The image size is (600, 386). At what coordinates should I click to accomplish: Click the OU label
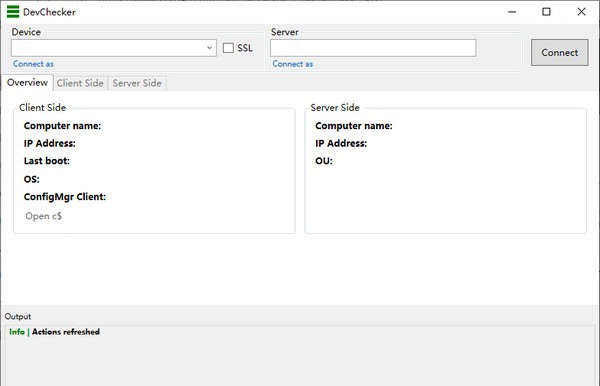[324, 161]
